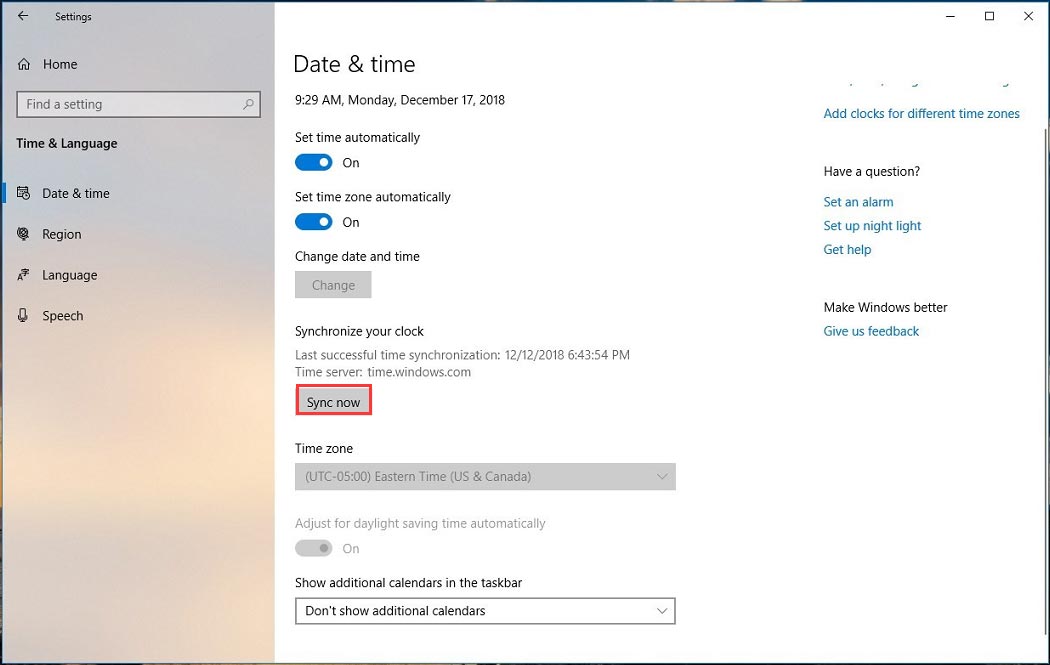Click the Speech microphone icon
Viewport: 1050px width, 665px height.
pos(23,316)
